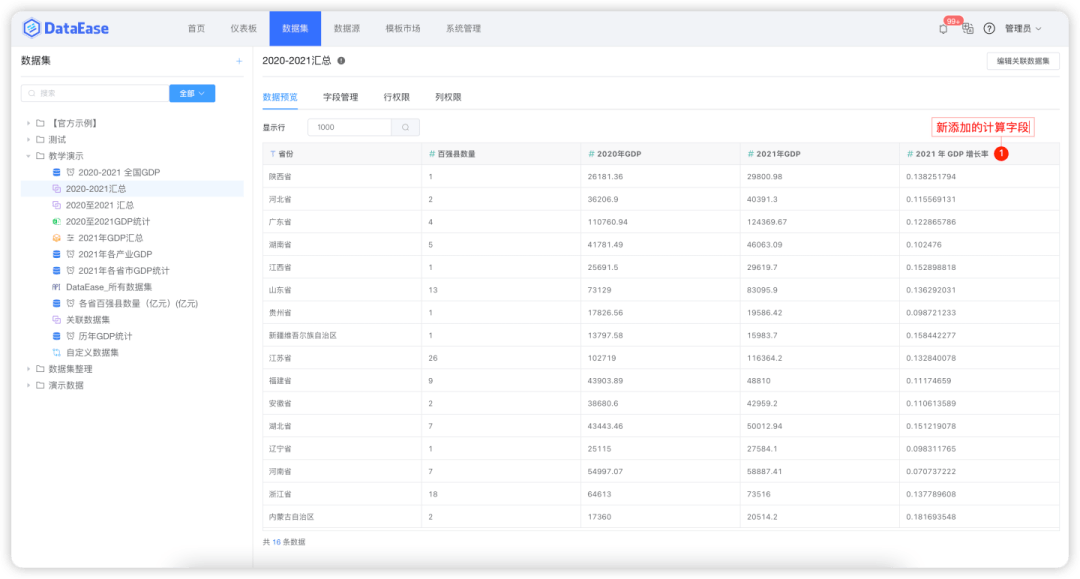Click the 编辑关联数据集 button
1080x579 pixels.
1023,61
